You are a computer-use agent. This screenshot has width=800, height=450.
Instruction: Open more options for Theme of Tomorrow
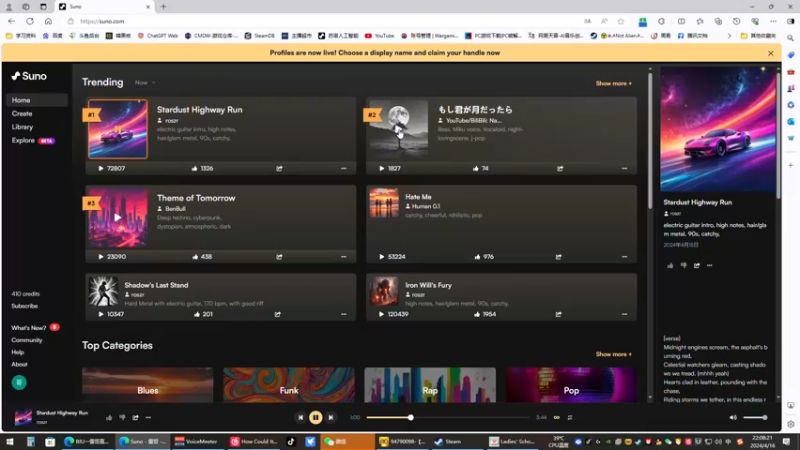pyautogui.click(x=343, y=257)
